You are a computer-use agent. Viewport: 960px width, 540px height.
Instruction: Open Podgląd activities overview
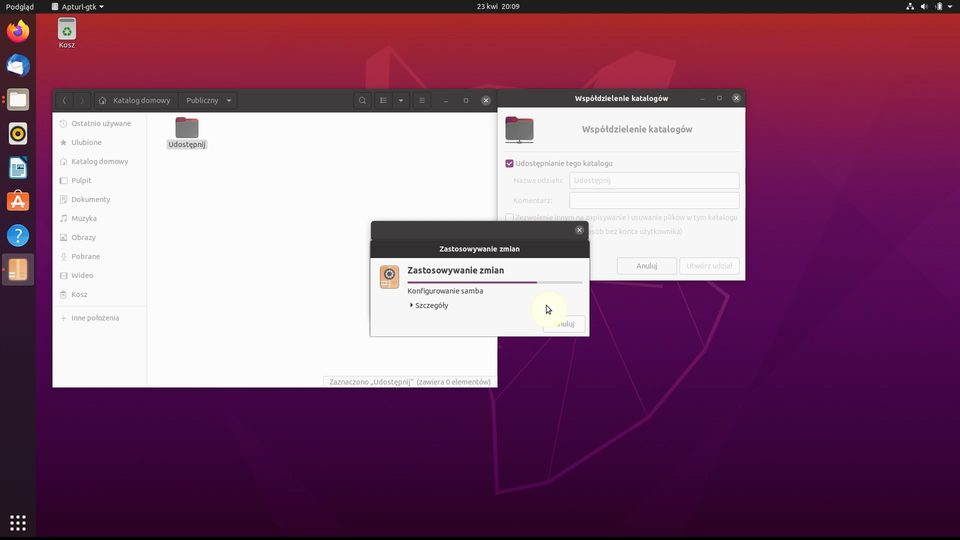click(x=19, y=6)
